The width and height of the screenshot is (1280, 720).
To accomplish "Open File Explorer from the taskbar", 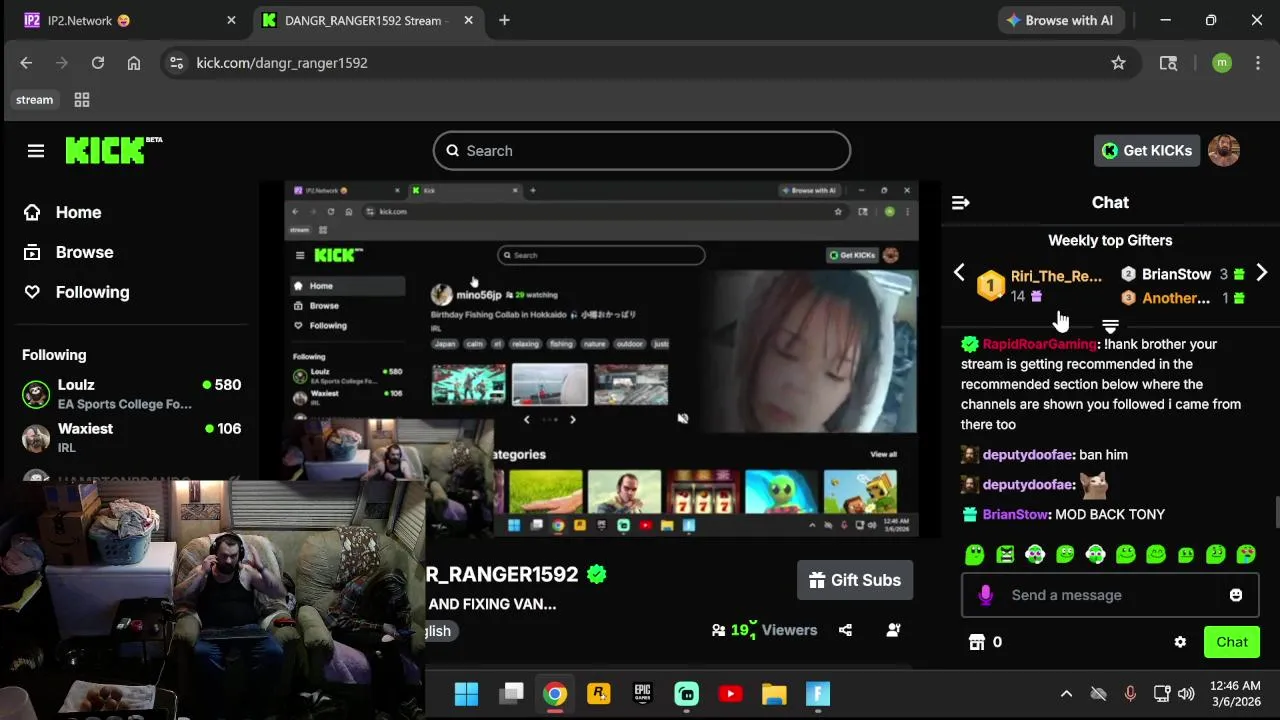I will coord(774,694).
